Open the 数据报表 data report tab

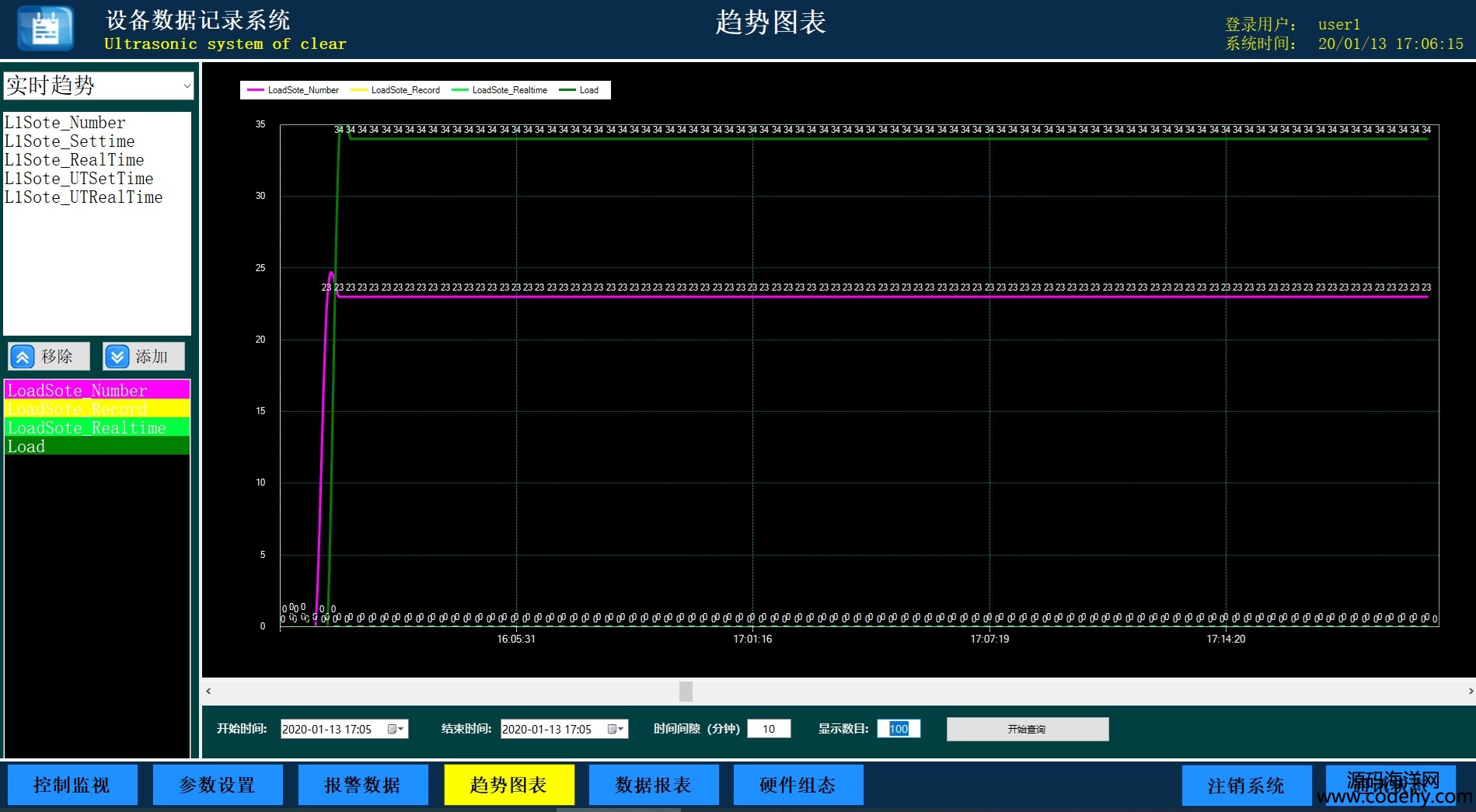click(654, 785)
